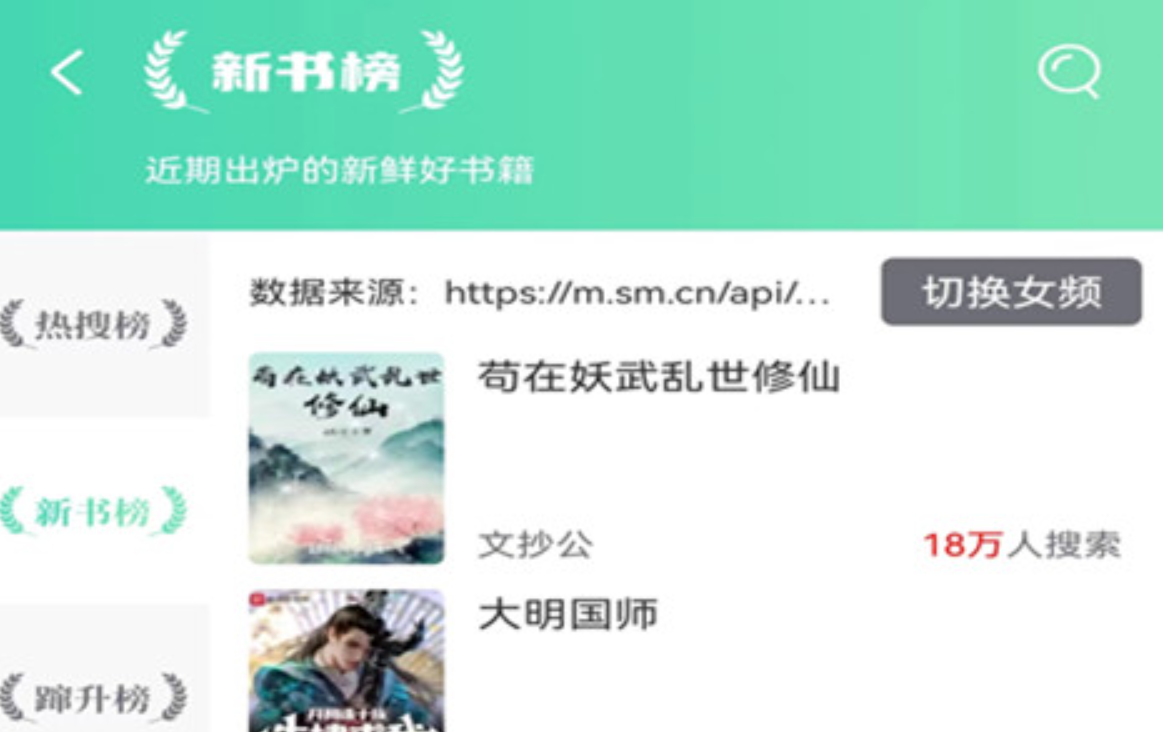Select the 热搜榜 sidebar tab

tap(93, 324)
